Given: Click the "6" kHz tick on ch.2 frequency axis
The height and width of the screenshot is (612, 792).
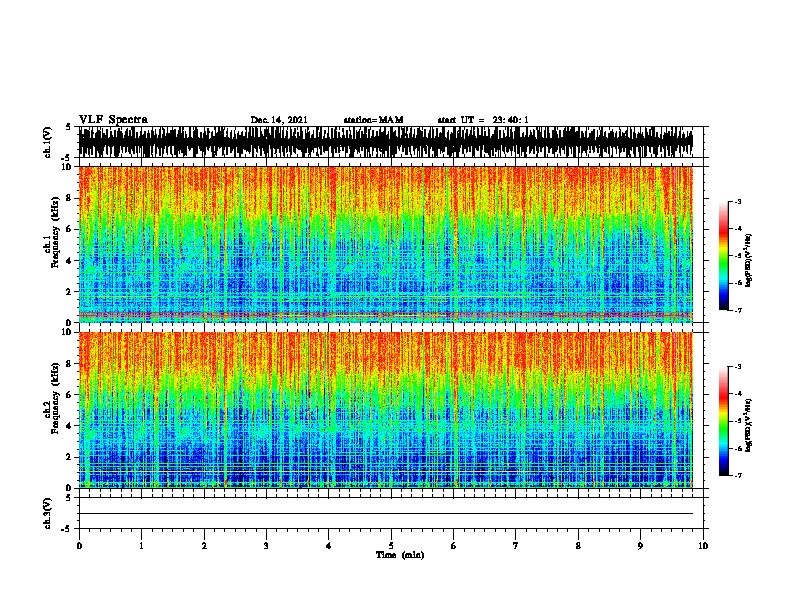Looking at the screenshot, I should [70, 395].
